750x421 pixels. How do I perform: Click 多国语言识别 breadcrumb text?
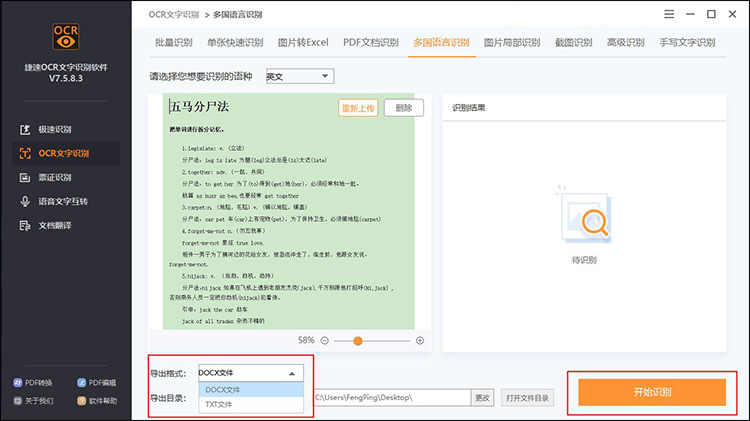pos(237,14)
